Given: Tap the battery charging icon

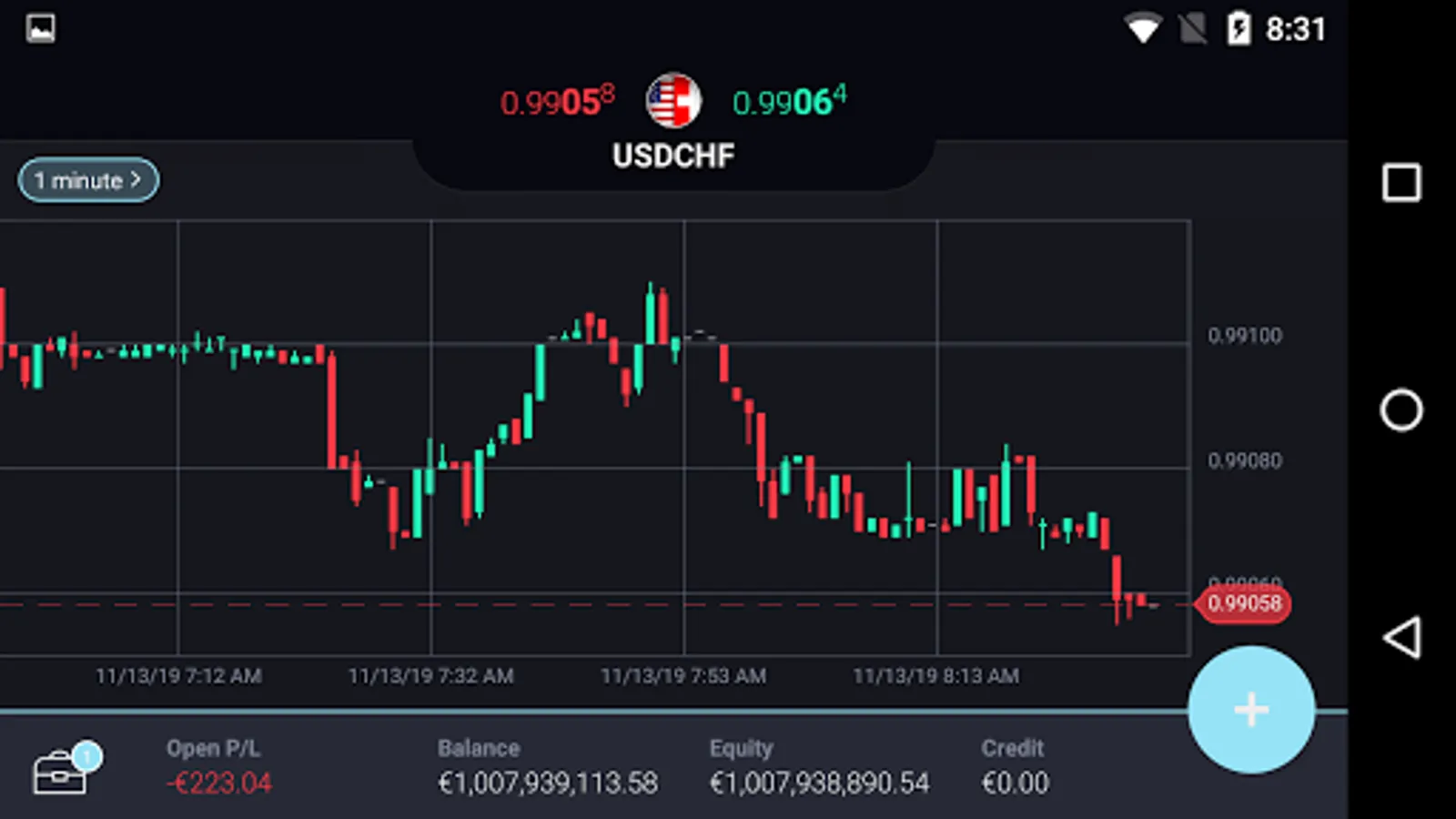Looking at the screenshot, I should coord(1238,28).
